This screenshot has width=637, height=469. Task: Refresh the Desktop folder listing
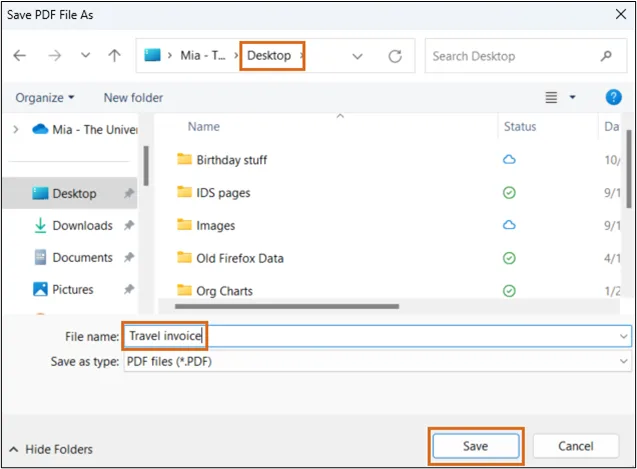[x=396, y=57]
